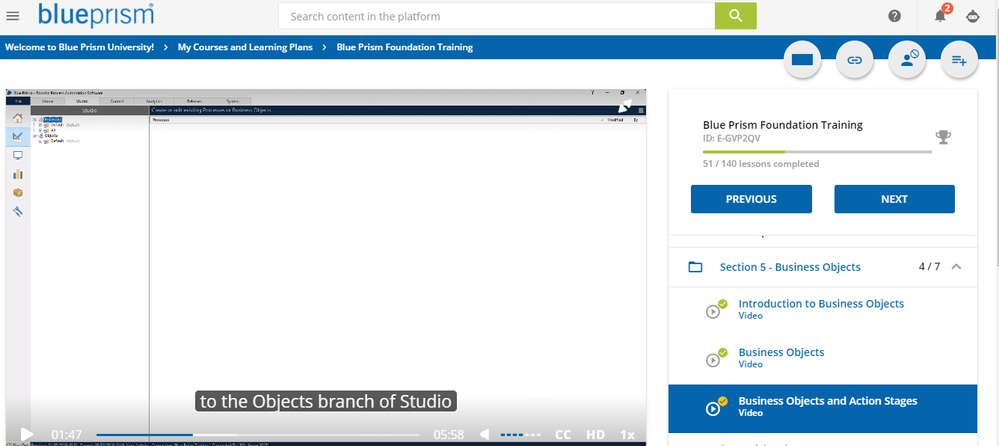Click the Studio icon in the video's sidebar
Image resolution: width=999 pixels, height=446 pixels.
[18, 136]
